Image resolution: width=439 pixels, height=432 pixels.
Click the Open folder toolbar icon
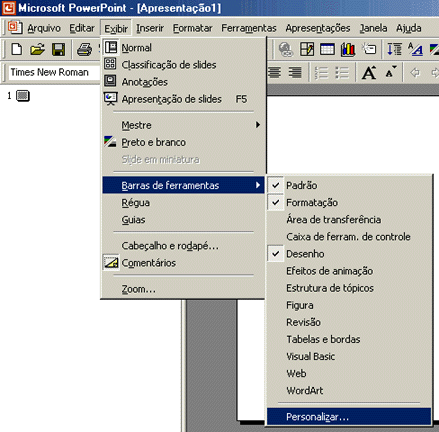pyautogui.click(x=37, y=50)
